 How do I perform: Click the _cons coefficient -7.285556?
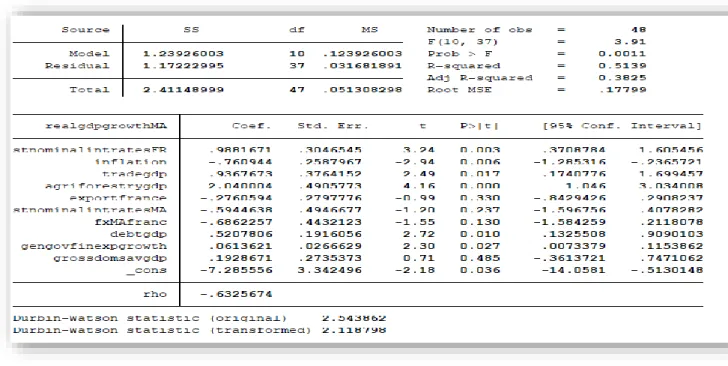236,270
